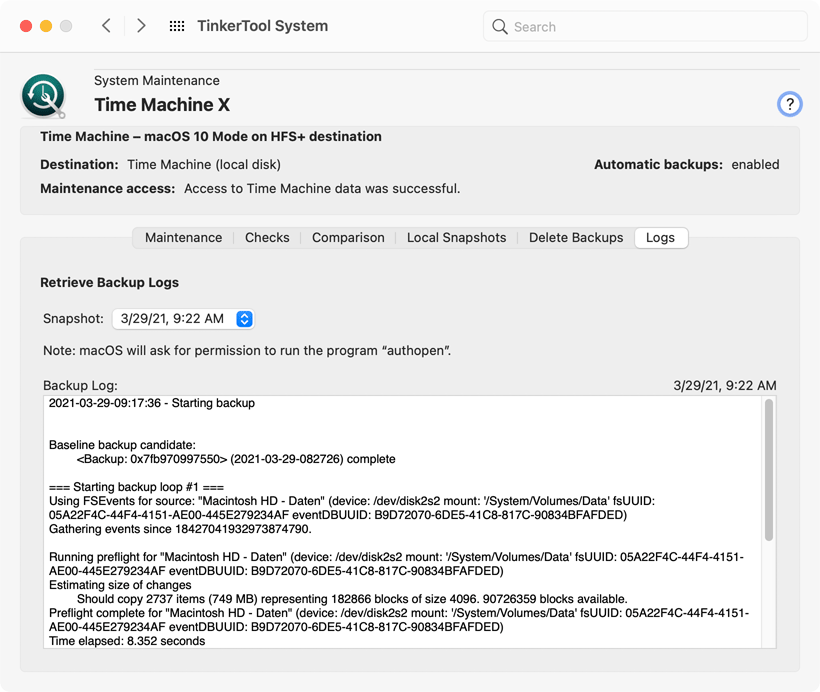Click 'Estimating size of changes' line
Viewport: 820px width, 692px height.
pos(120,585)
